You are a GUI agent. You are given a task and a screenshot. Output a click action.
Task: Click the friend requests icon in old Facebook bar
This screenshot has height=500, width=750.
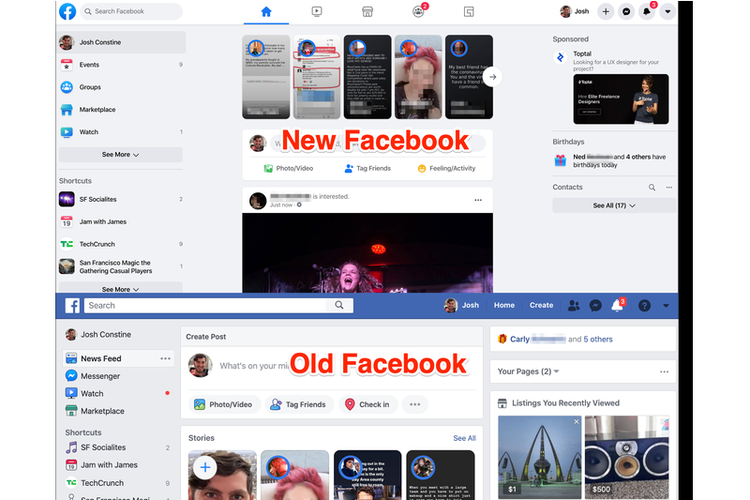point(573,305)
